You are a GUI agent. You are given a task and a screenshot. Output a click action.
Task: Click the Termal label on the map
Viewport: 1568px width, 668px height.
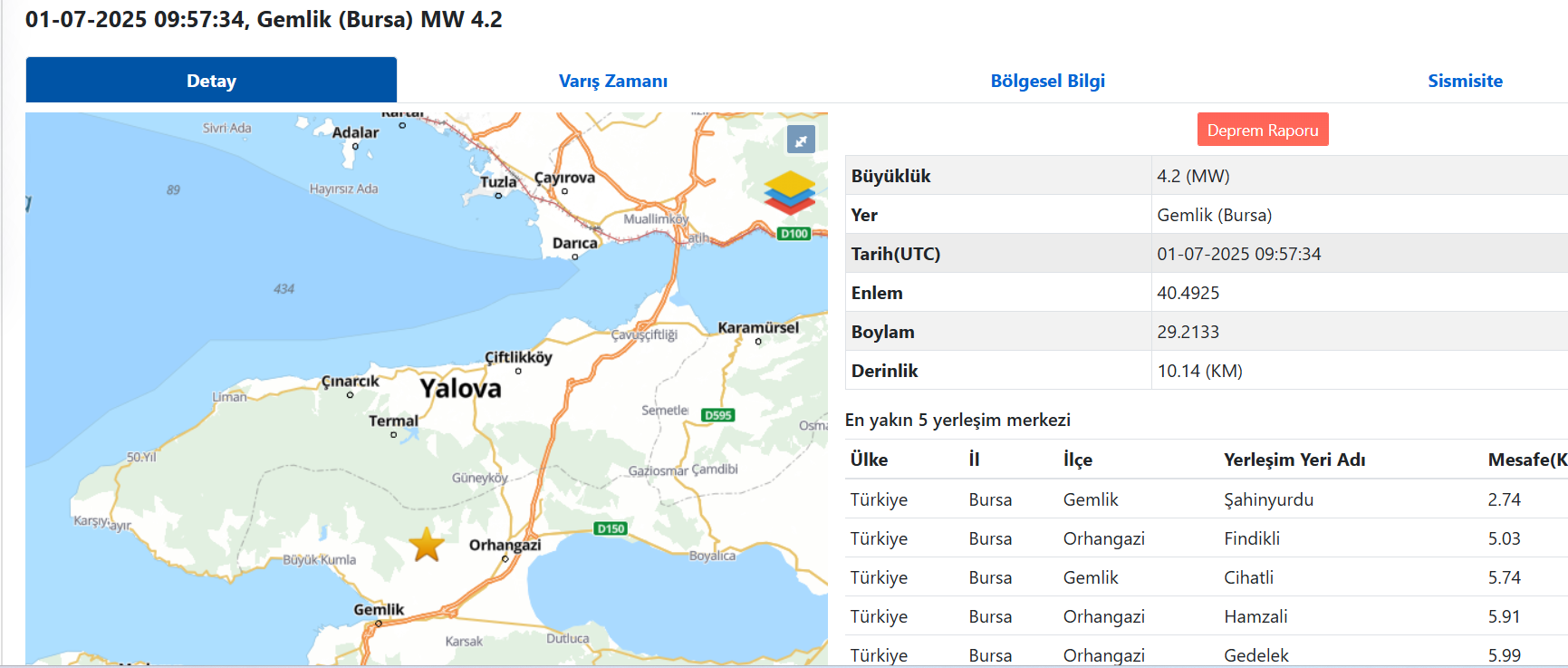point(393,421)
